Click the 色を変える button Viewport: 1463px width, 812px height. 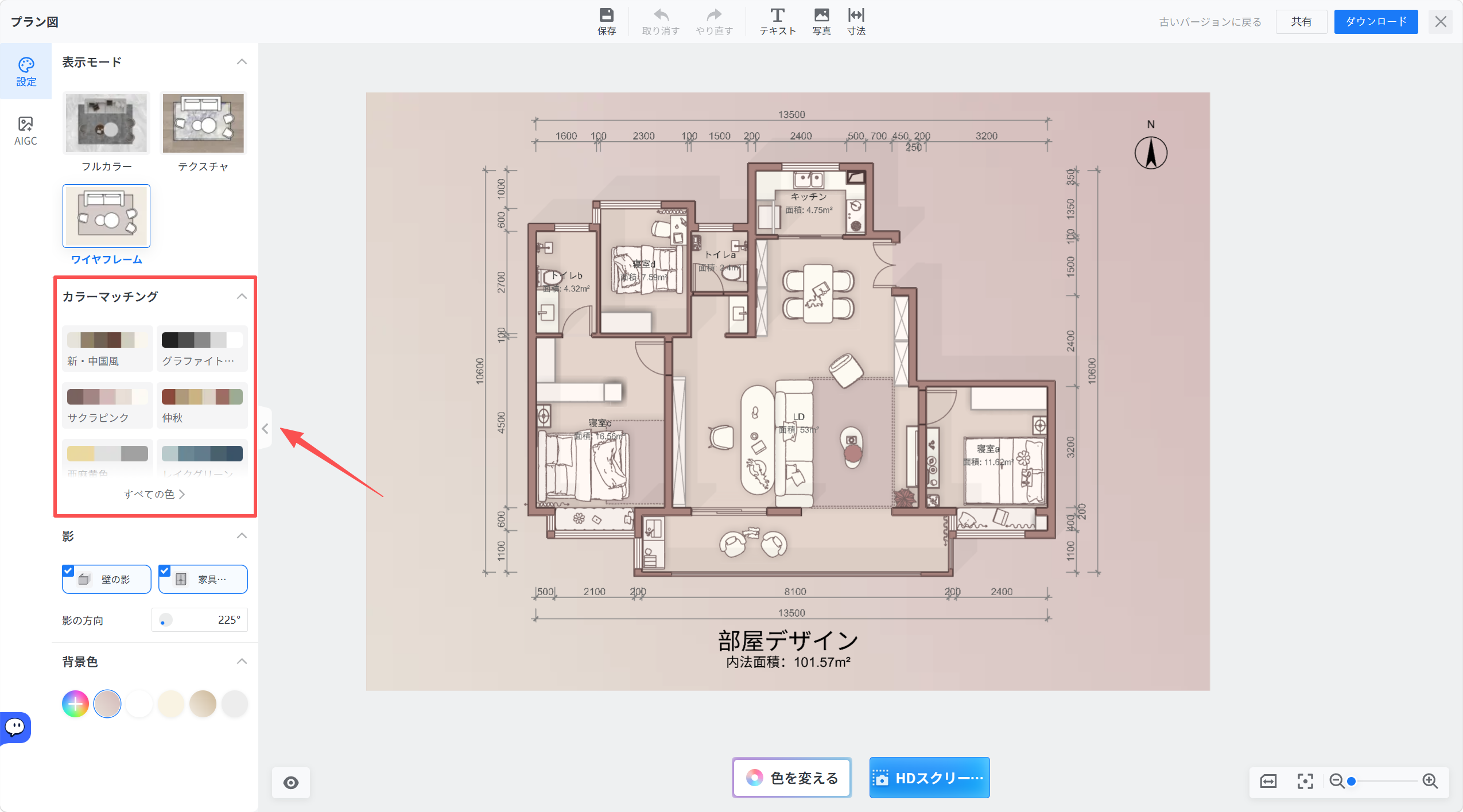click(x=791, y=778)
